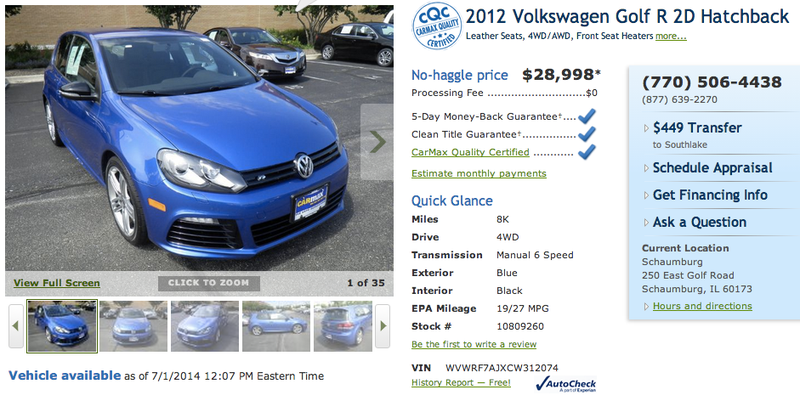
Task: Click the AutoCheck logo
Action: 565,384
